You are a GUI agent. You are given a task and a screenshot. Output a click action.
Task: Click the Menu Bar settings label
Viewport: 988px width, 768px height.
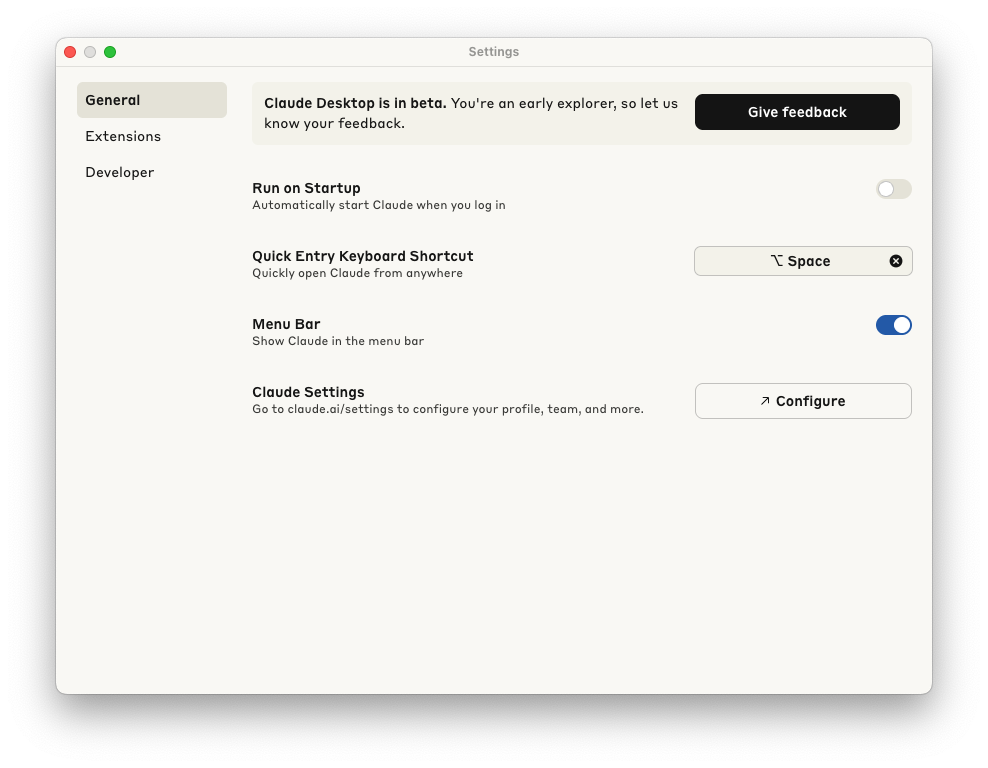click(285, 323)
